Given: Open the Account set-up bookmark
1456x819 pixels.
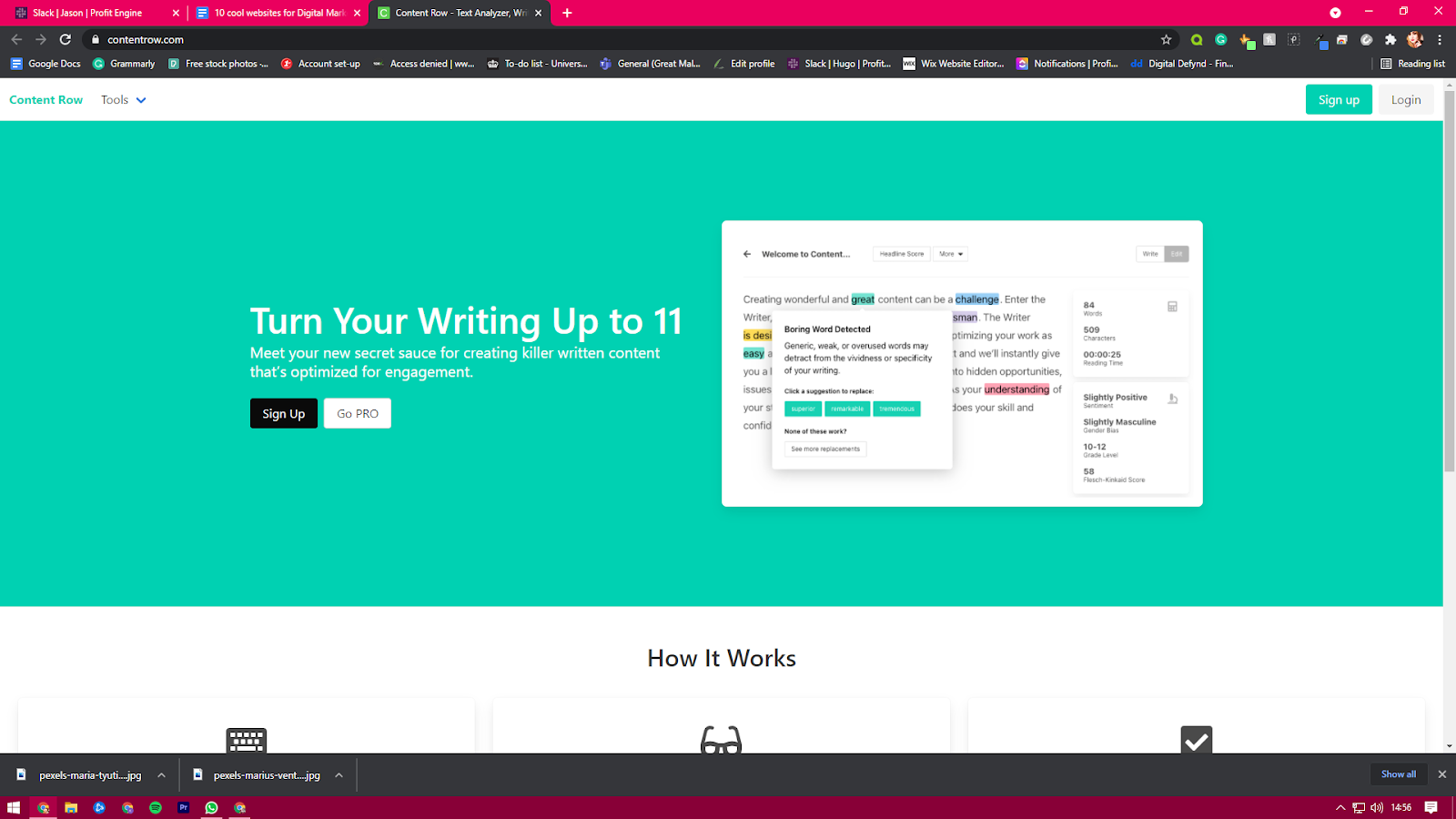Looking at the screenshot, I should (320, 64).
